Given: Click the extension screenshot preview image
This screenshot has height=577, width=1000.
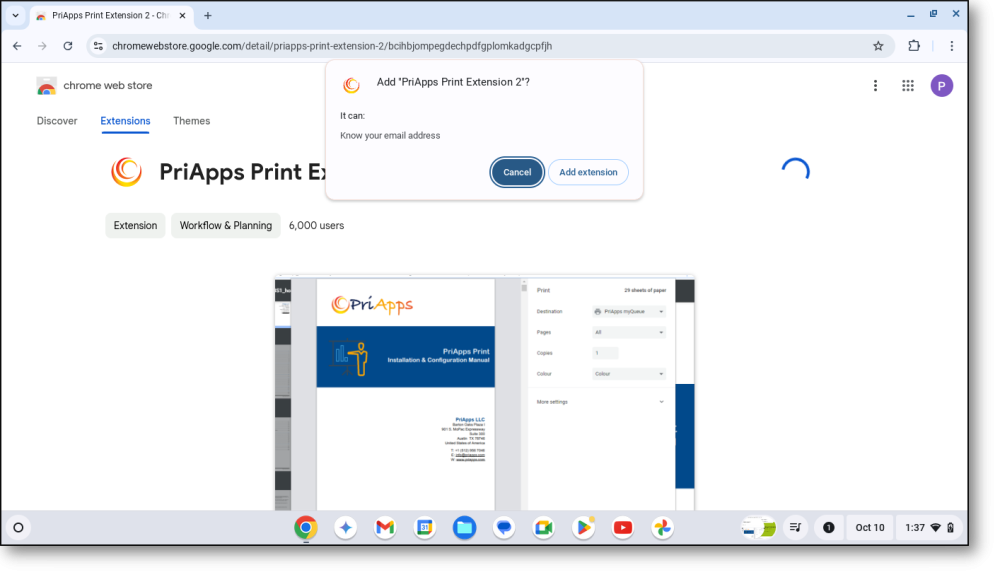Looking at the screenshot, I should point(485,393).
